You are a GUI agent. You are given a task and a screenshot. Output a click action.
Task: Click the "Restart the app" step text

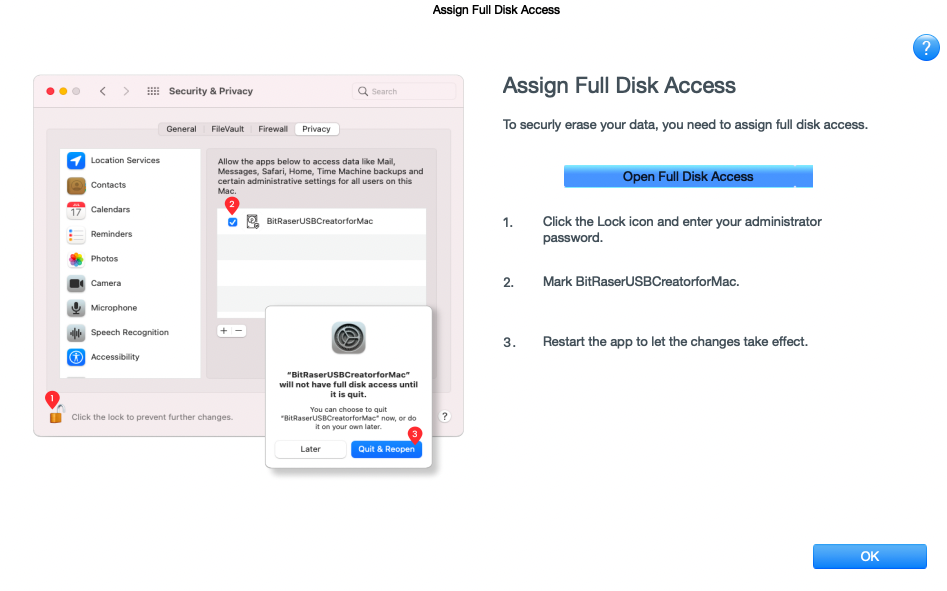point(675,342)
